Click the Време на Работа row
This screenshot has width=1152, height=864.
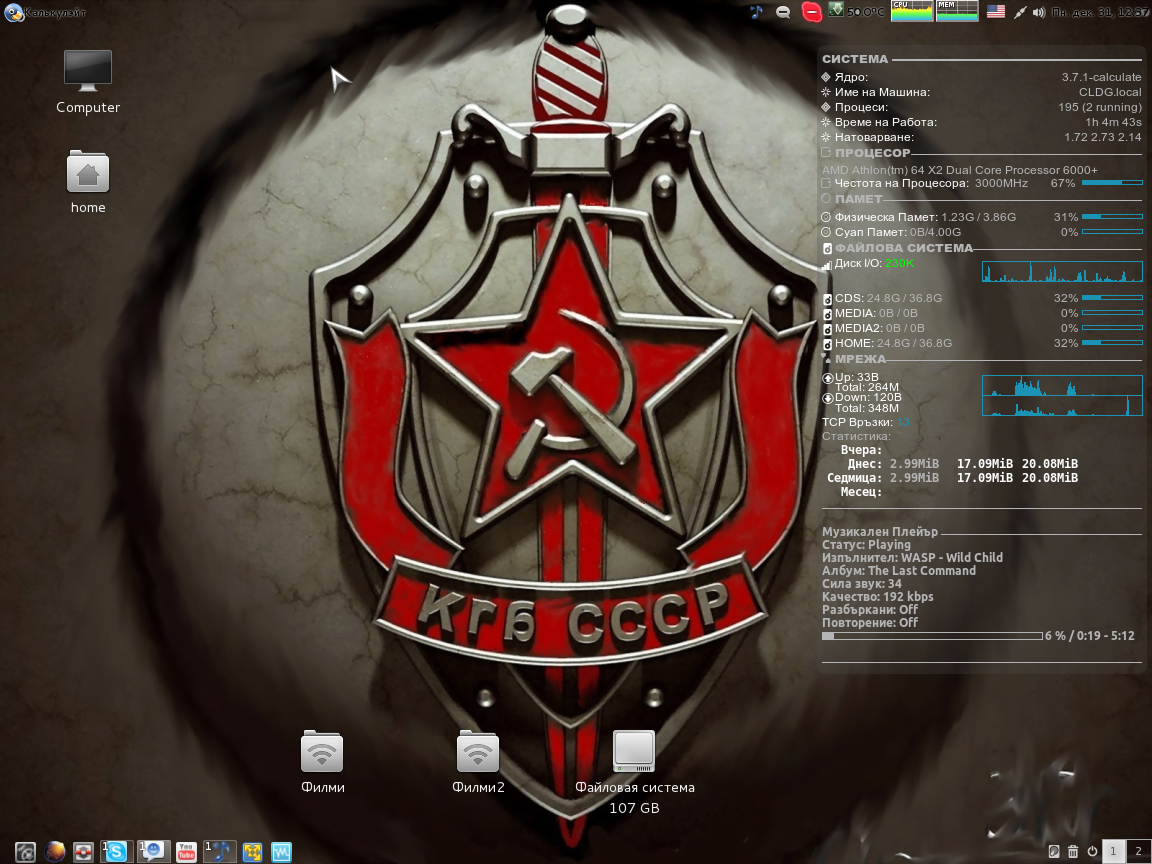click(x=982, y=122)
